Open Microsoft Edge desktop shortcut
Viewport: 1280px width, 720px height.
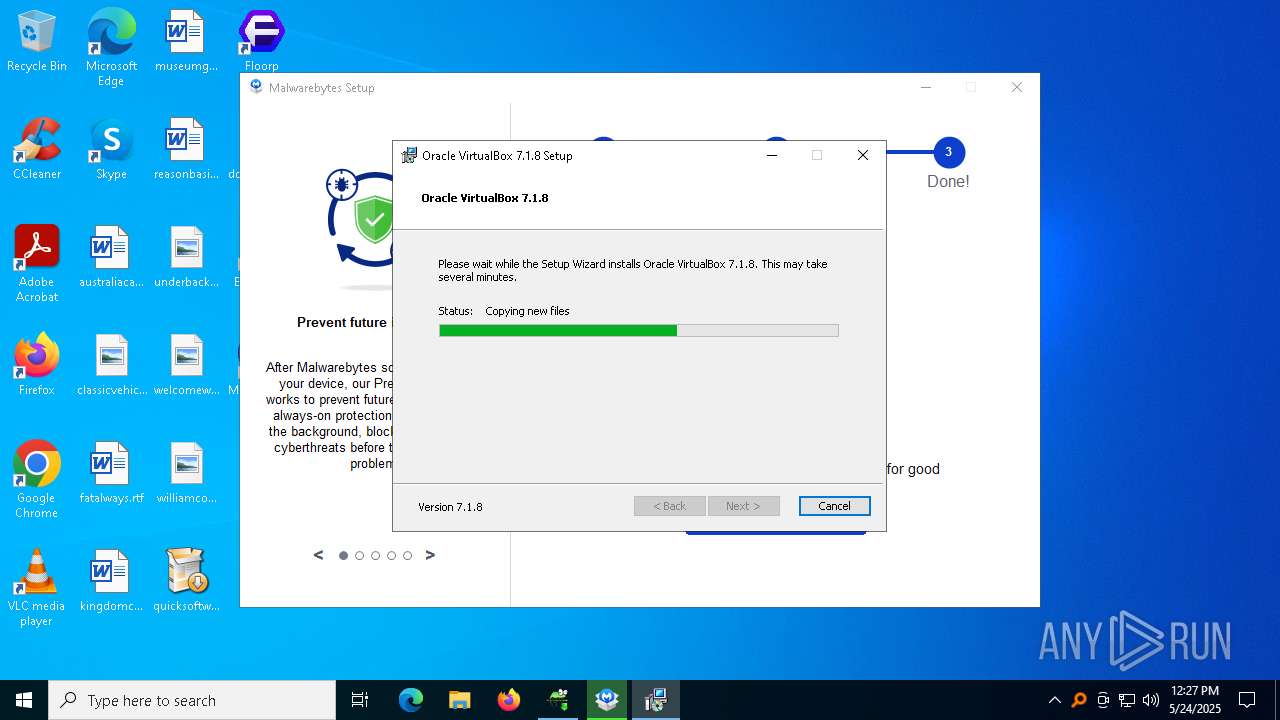[111, 48]
